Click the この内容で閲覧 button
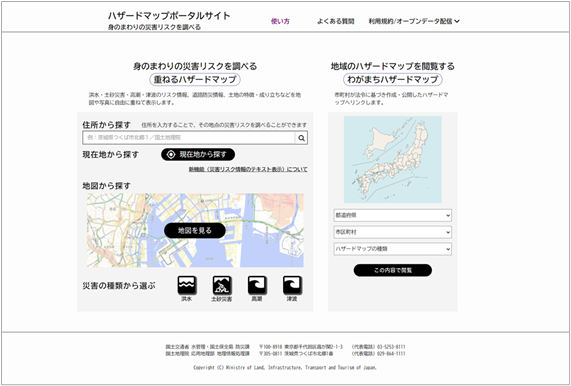 click(393, 270)
